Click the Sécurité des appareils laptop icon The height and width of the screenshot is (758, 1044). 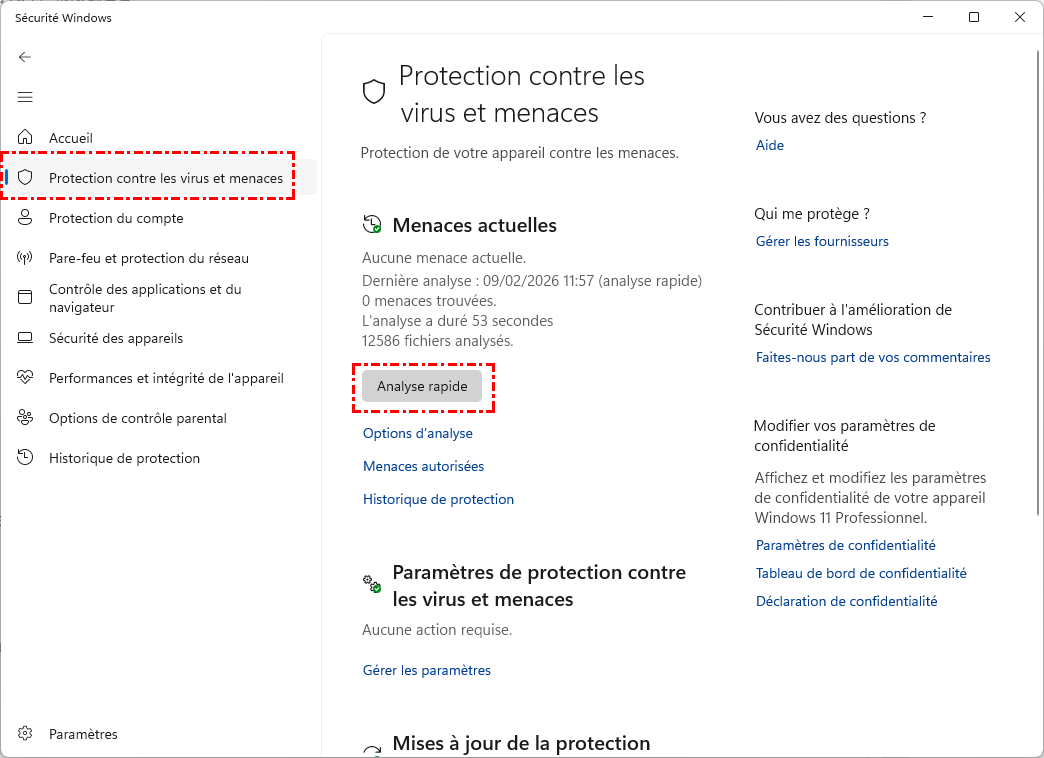click(26, 338)
